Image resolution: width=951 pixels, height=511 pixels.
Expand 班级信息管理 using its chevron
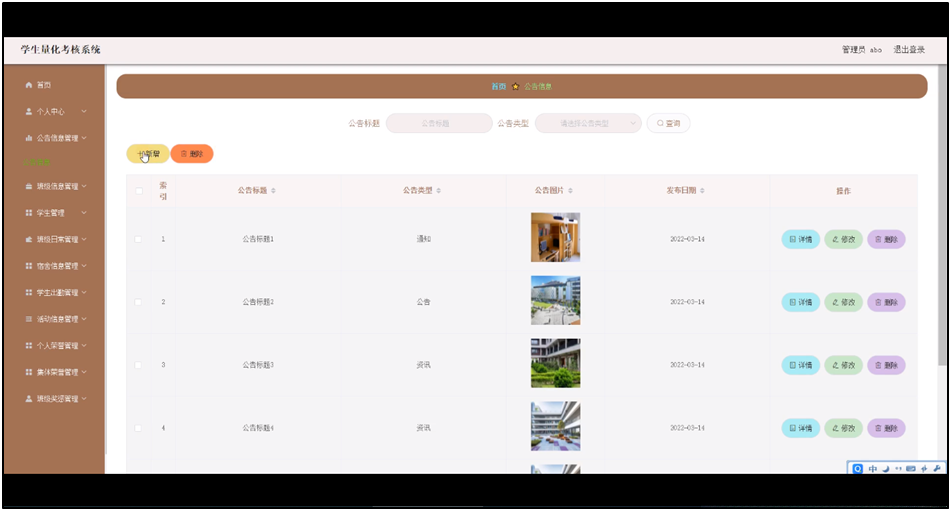[x=84, y=186]
